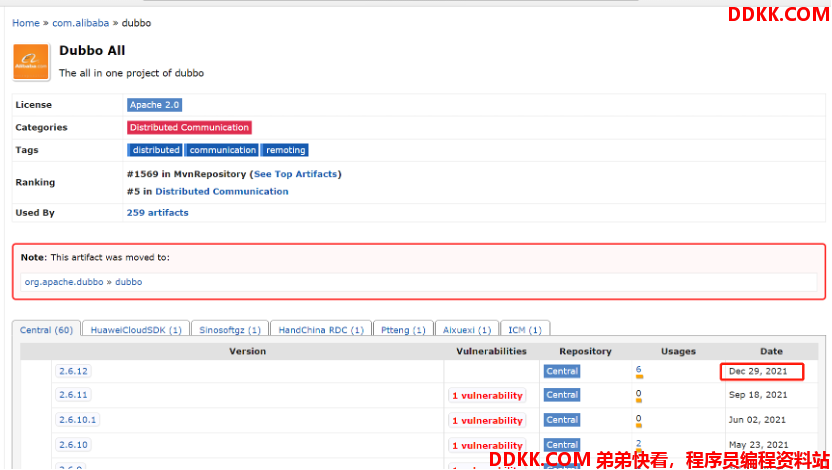Viewport: 832px width, 470px height.
Task: Click the Repository column header
Action: 585,351
